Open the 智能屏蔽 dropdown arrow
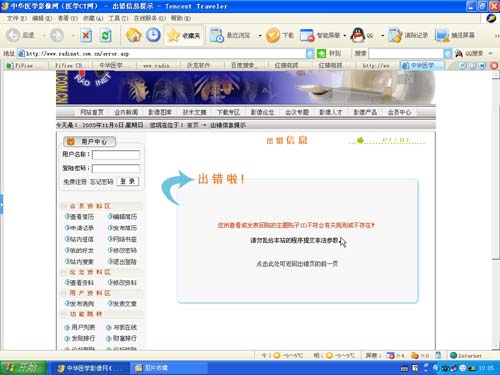 [x=344, y=35]
